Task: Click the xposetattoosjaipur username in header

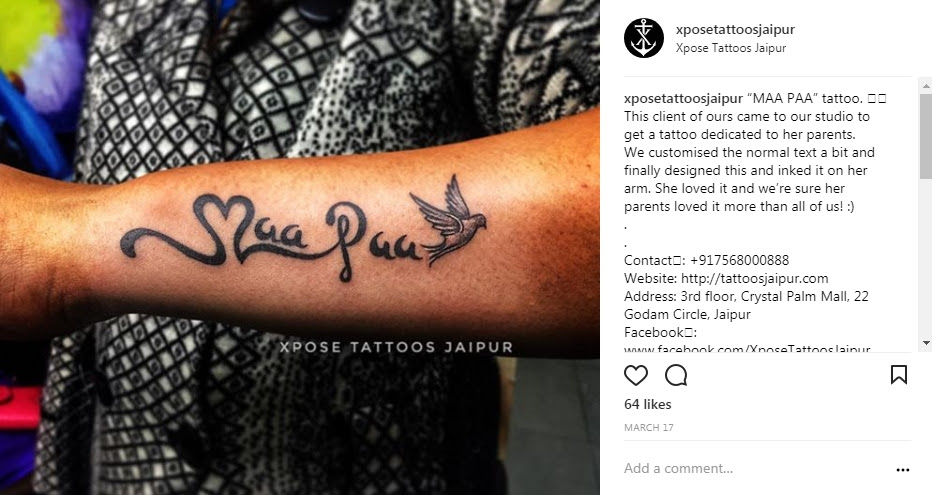Action: (x=735, y=29)
